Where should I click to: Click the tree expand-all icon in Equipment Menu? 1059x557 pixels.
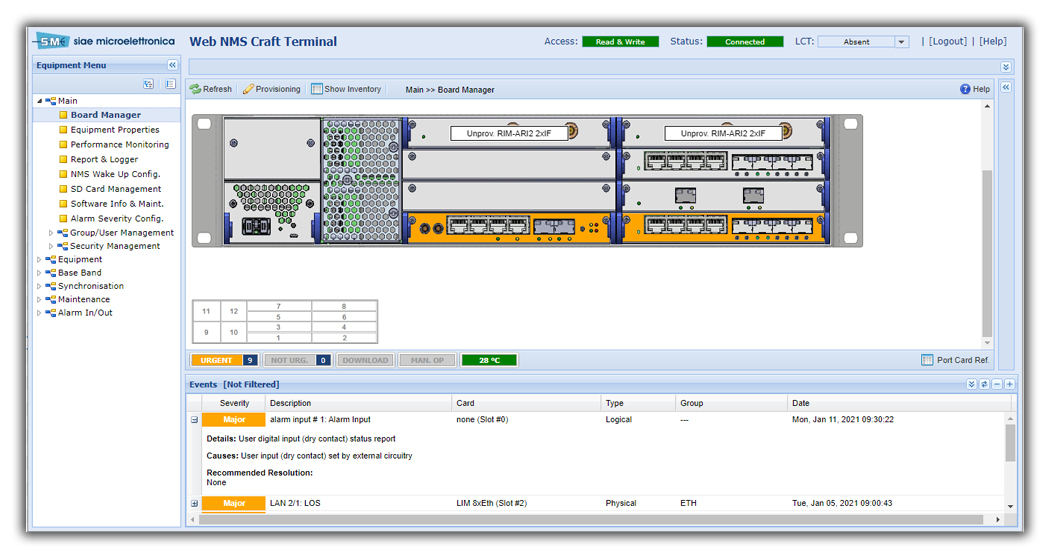tap(149, 84)
